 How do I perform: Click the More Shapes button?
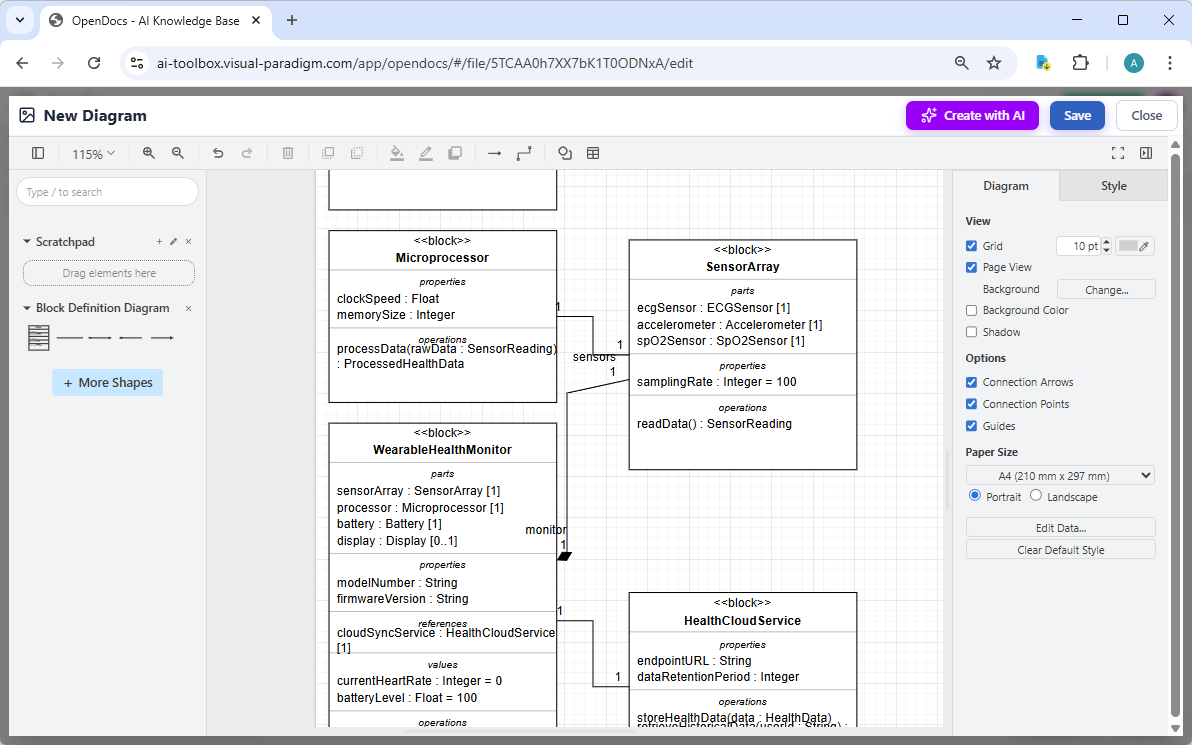coord(107,382)
